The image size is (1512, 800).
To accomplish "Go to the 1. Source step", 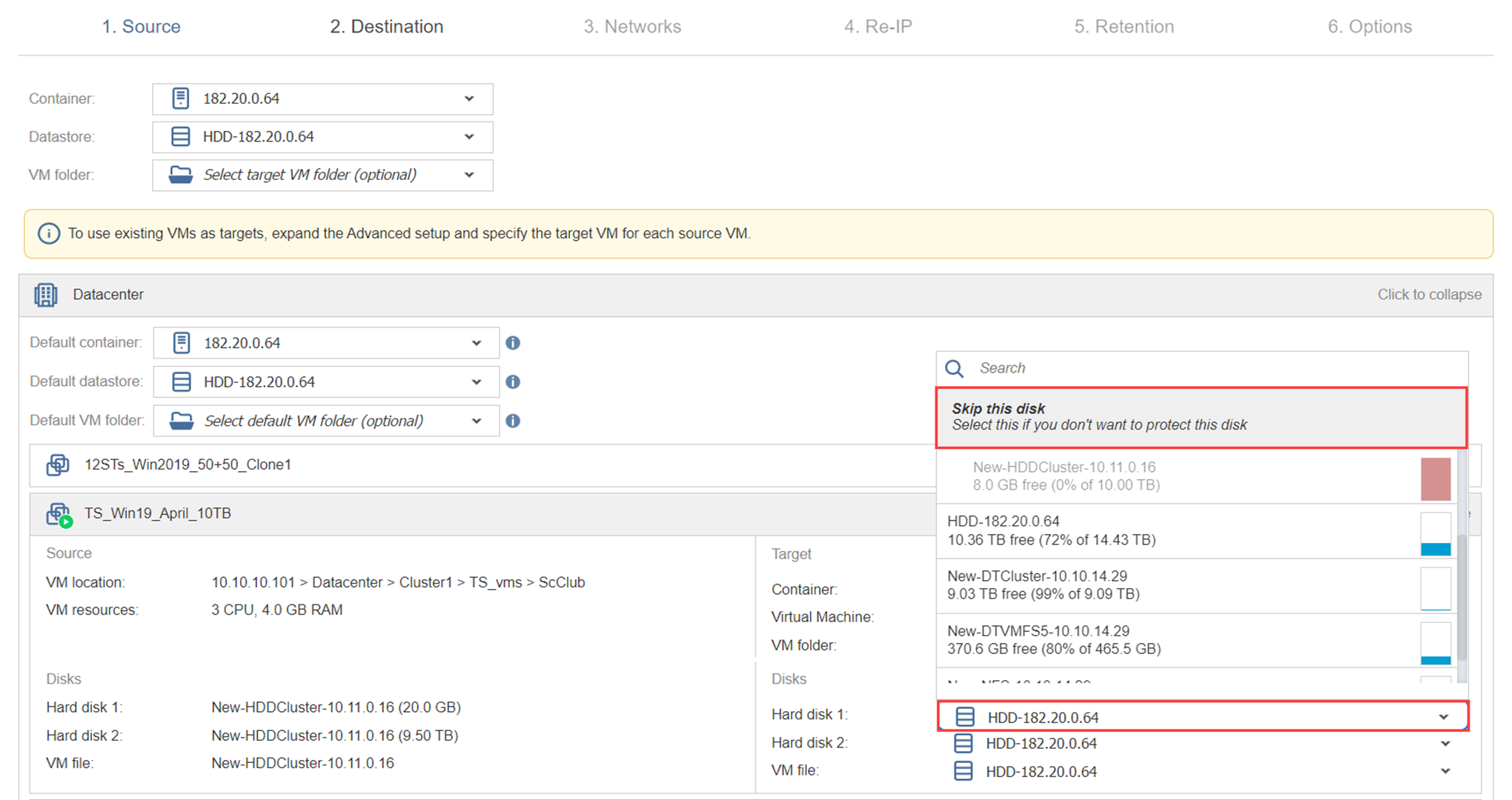I will tap(141, 27).
